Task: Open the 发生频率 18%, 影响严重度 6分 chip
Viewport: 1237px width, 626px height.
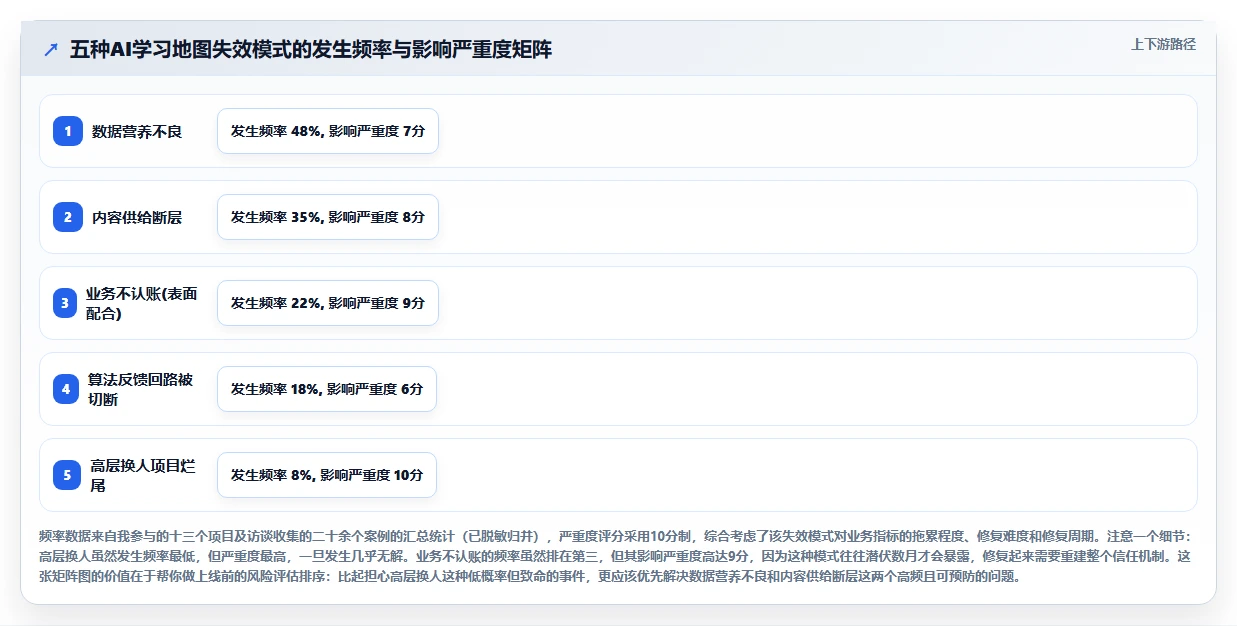Action: (x=327, y=389)
